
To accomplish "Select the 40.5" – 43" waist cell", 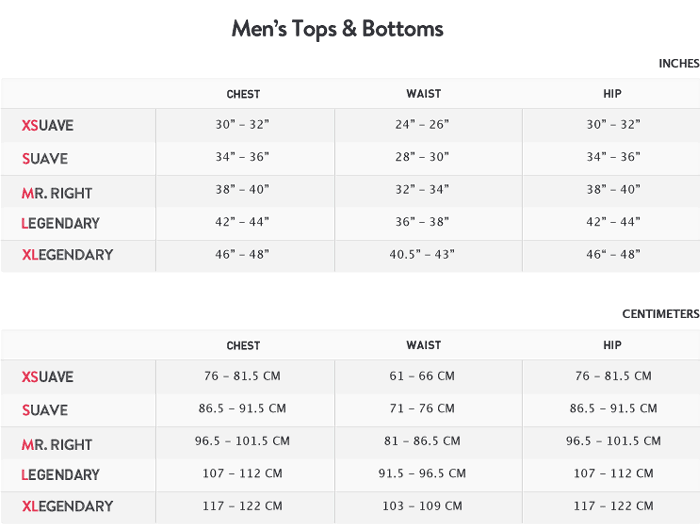I will pyautogui.click(x=422, y=255).
